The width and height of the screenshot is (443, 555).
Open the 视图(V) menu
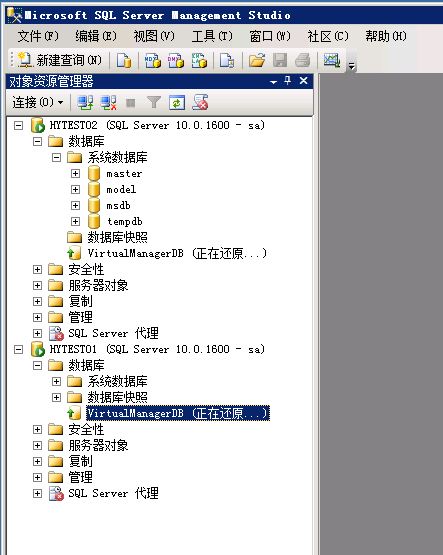154,36
